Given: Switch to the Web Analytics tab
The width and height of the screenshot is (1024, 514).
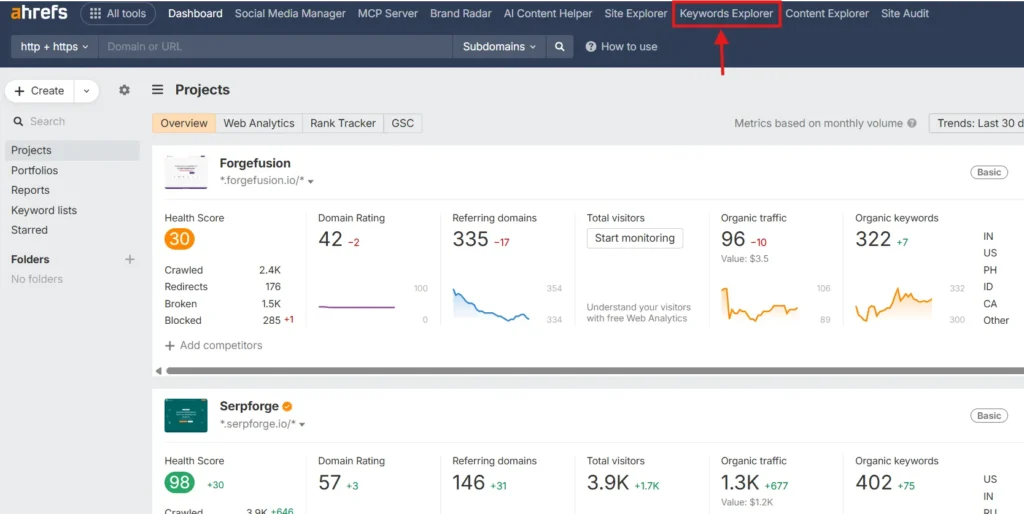Looking at the screenshot, I should pyautogui.click(x=259, y=123).
